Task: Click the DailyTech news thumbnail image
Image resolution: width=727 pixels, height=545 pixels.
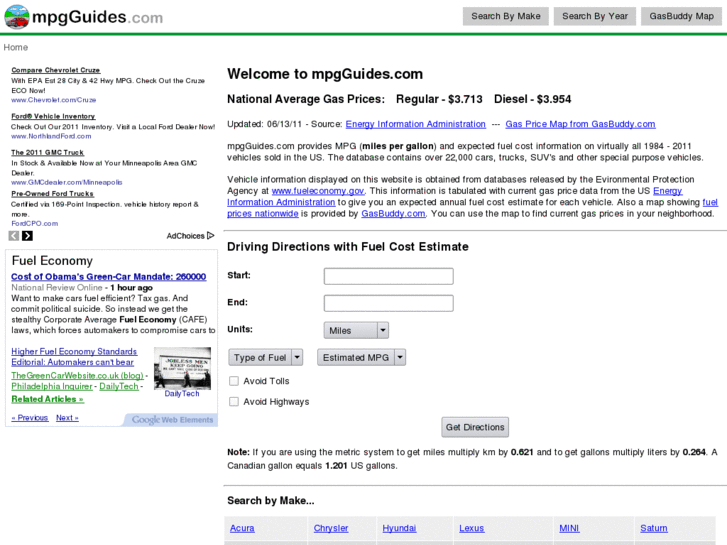Action: click(x=182, y=368)
